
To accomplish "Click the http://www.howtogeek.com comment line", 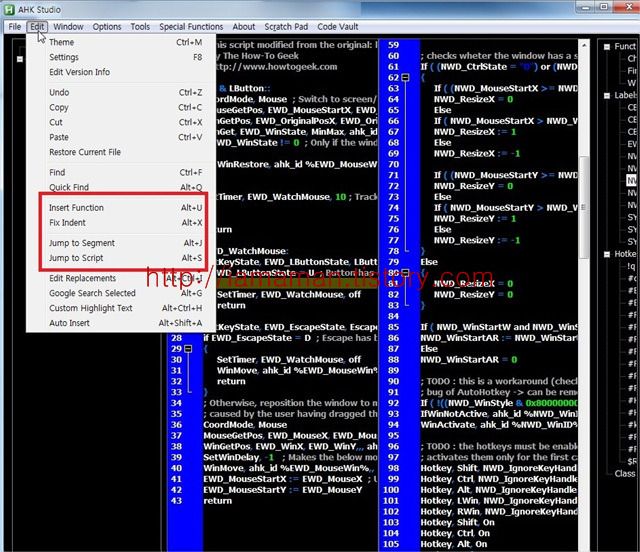I will click(x=276, y=67).
